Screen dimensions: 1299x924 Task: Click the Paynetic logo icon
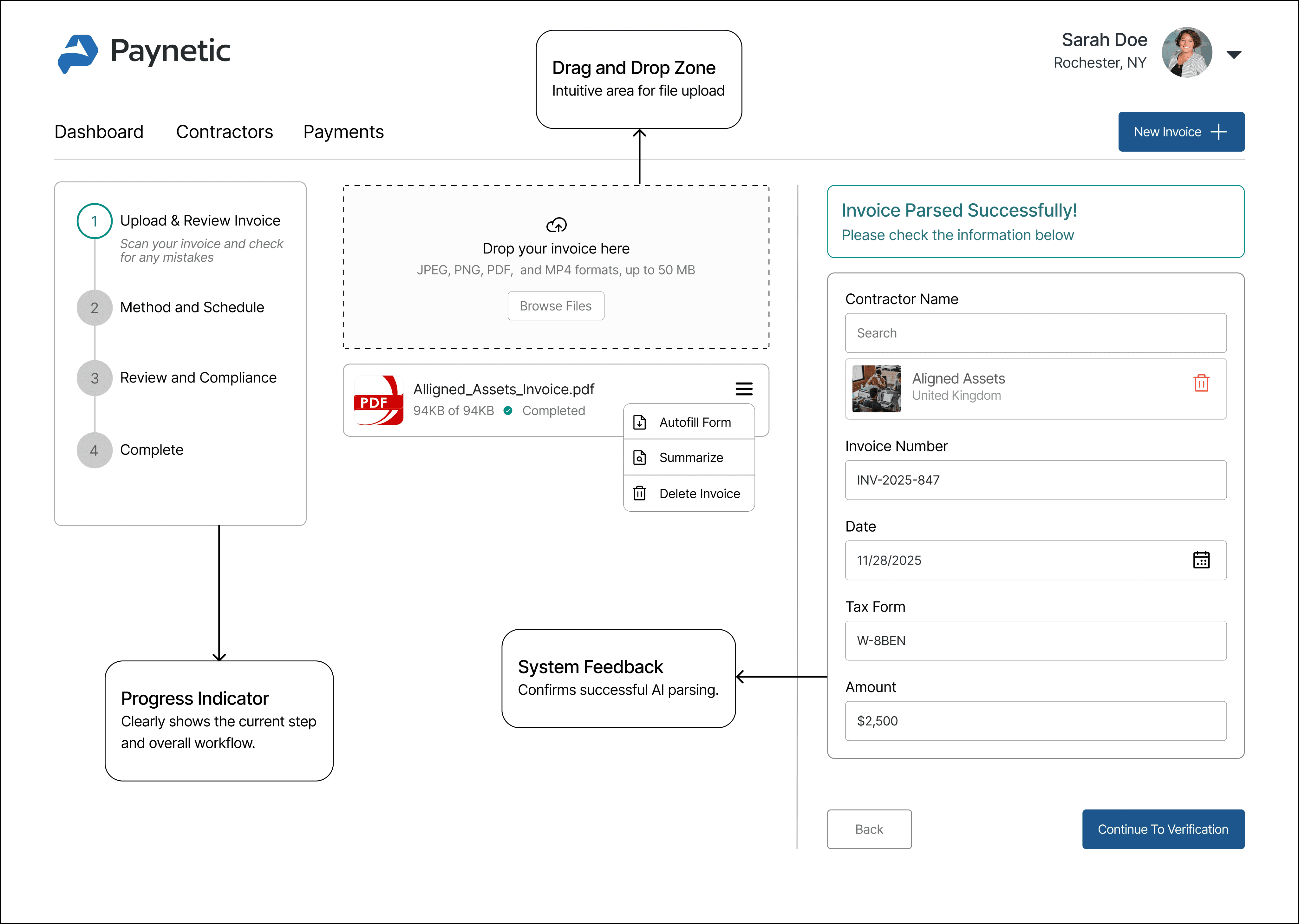click(x=78, y=53)
